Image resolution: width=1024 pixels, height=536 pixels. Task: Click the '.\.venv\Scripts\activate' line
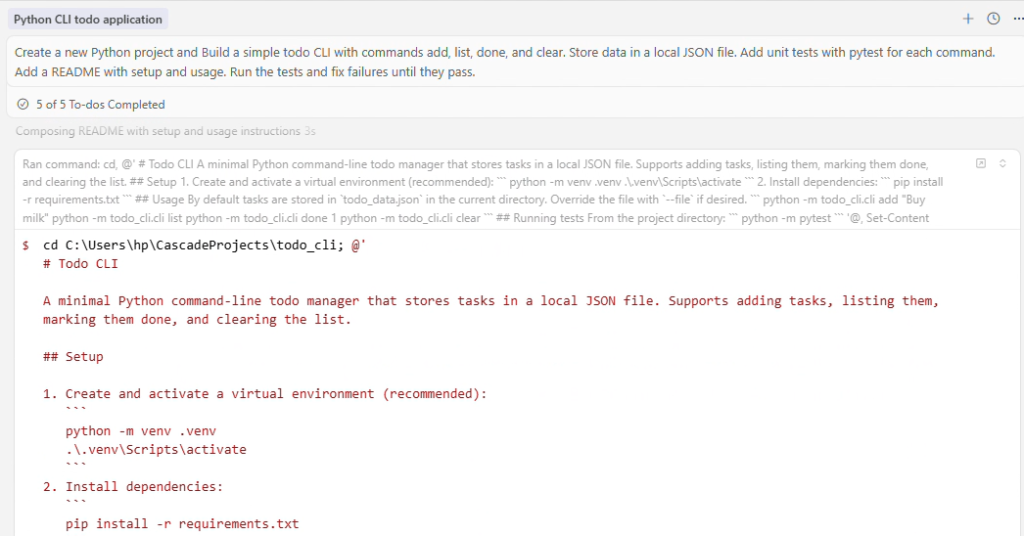pos(155,449)
